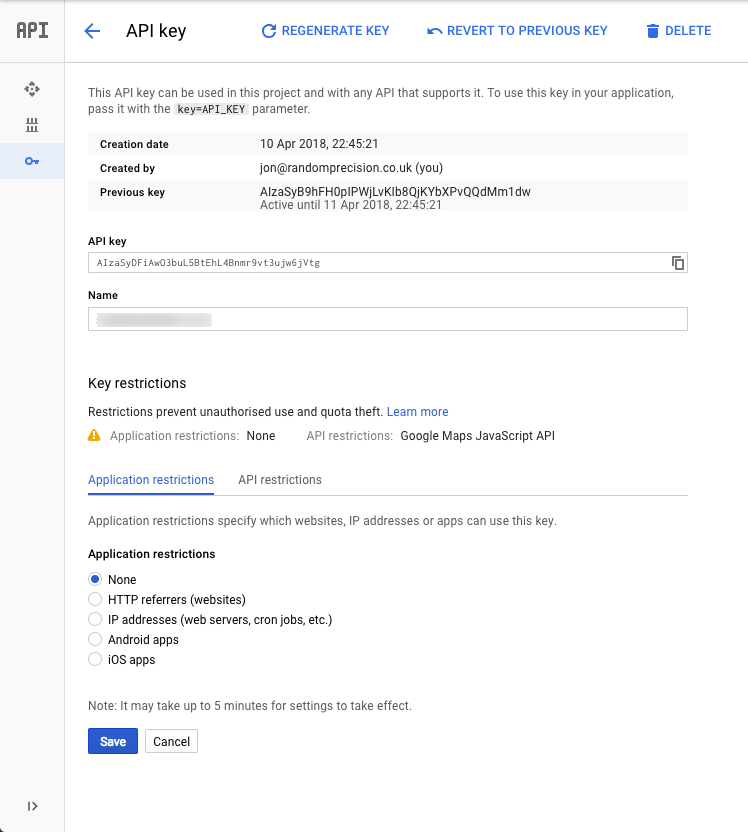This screenshot has height=832, width=748.
Task: Expand the sidebar navigation panel
Action: click(x=32, y=806)
